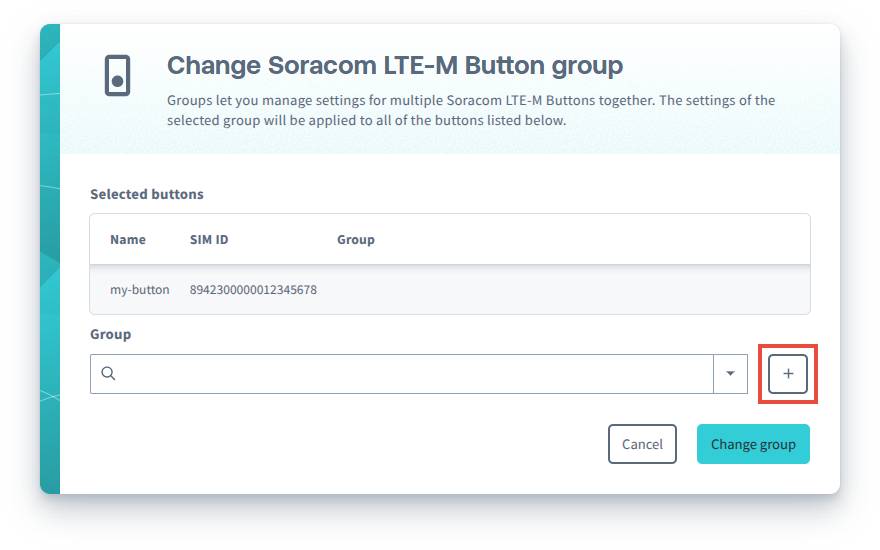
Task: Click the "Change Soracom LTE-M Button group" title
Action: [x=395, y=66]
